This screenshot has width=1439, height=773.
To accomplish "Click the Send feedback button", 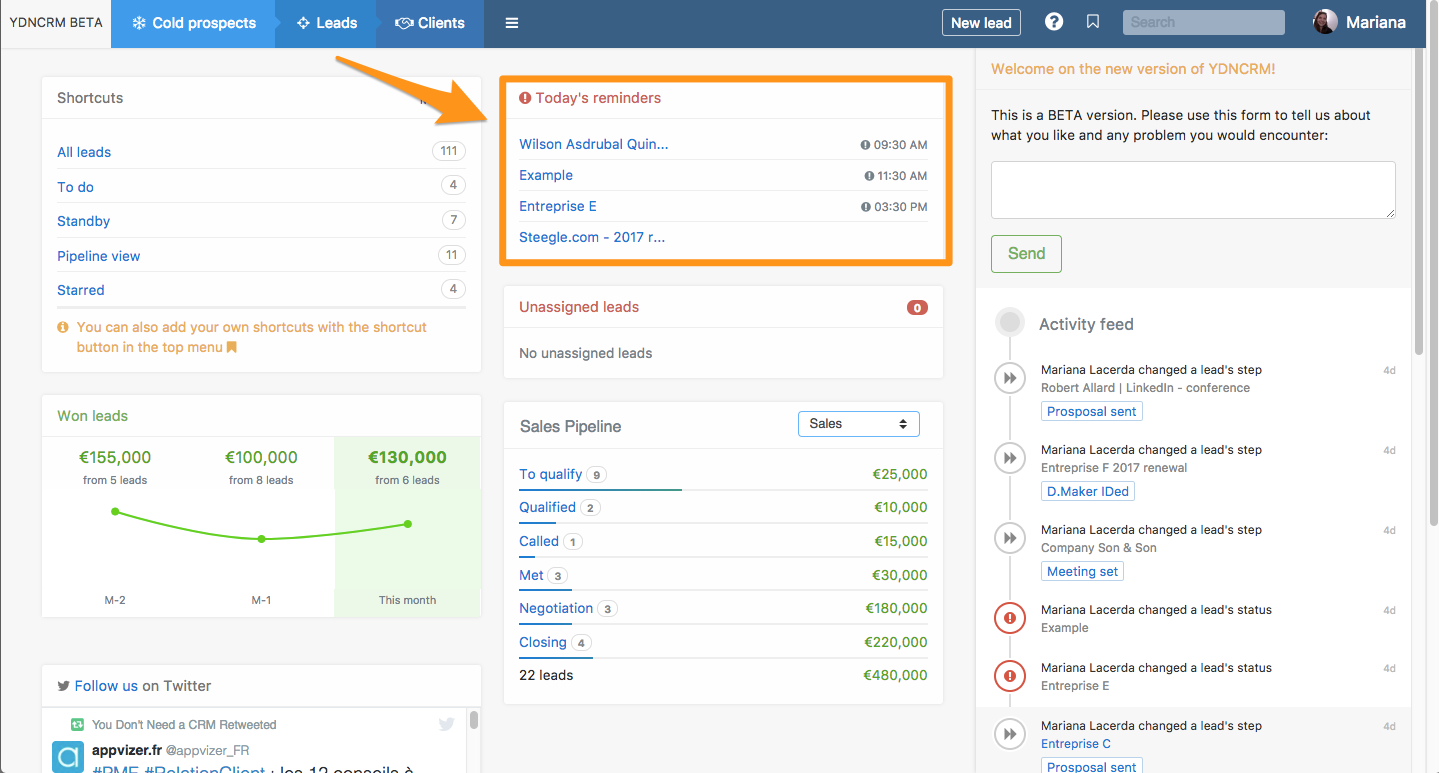I will coord(1026,254).
